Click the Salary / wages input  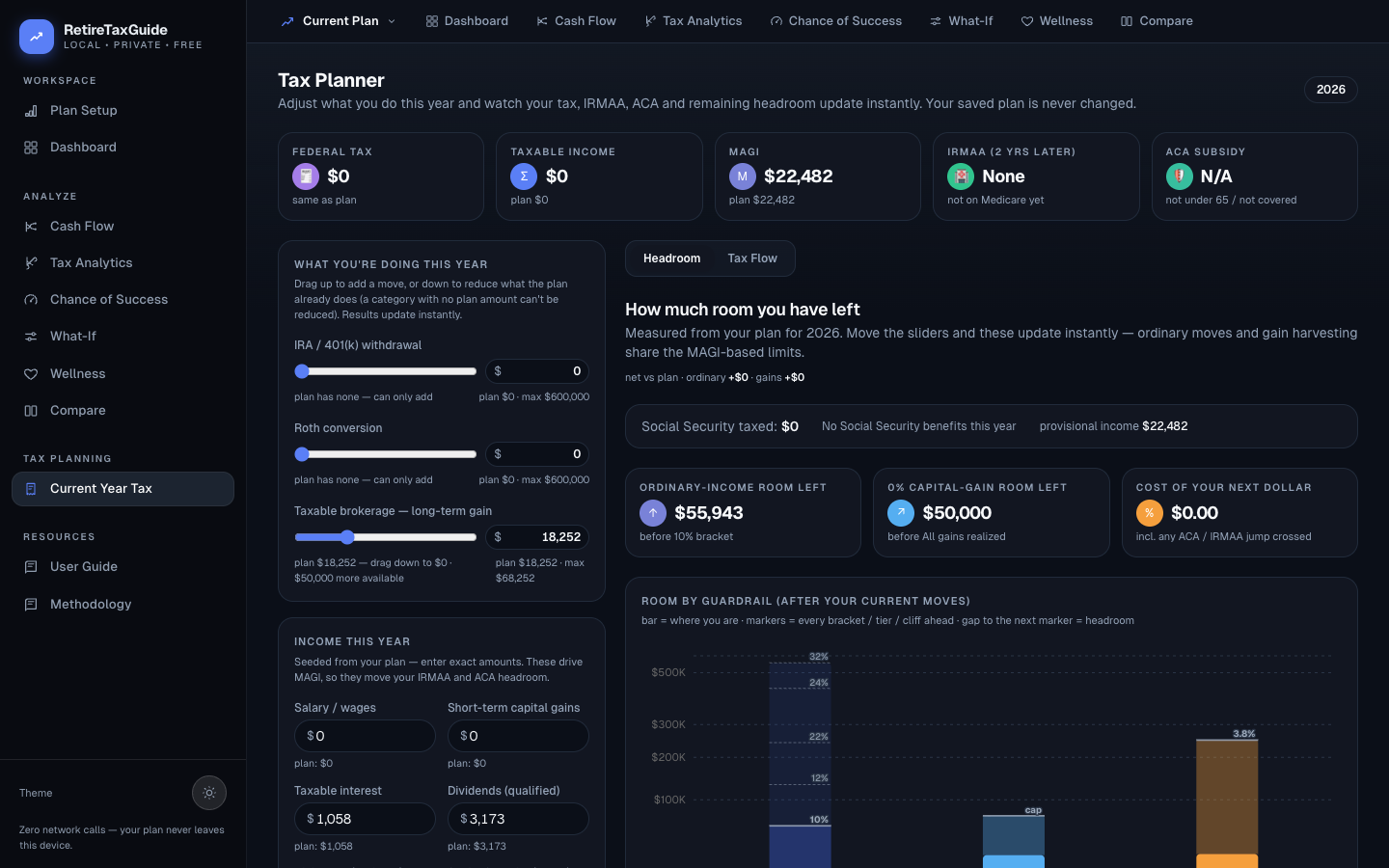click(x=365, y=736)
